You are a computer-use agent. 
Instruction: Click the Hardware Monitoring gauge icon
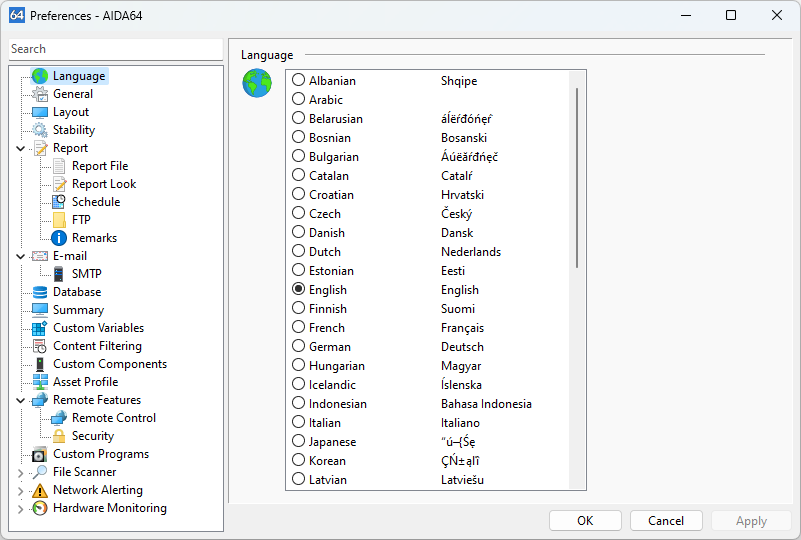click(x=40, y=508)
